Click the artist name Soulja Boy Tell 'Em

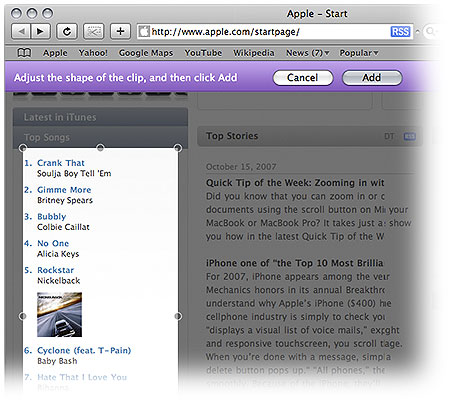(x=74, y=173)
